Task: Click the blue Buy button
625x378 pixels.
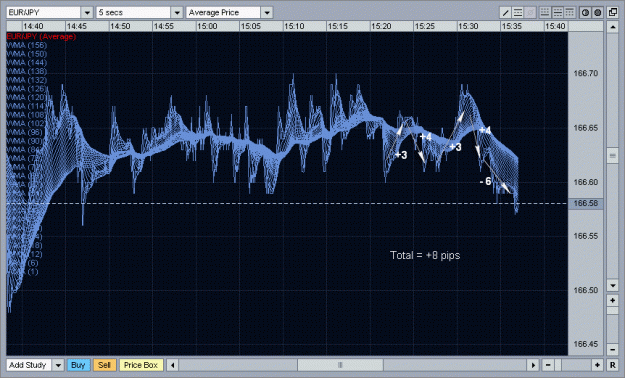Action: pos(78,365)
